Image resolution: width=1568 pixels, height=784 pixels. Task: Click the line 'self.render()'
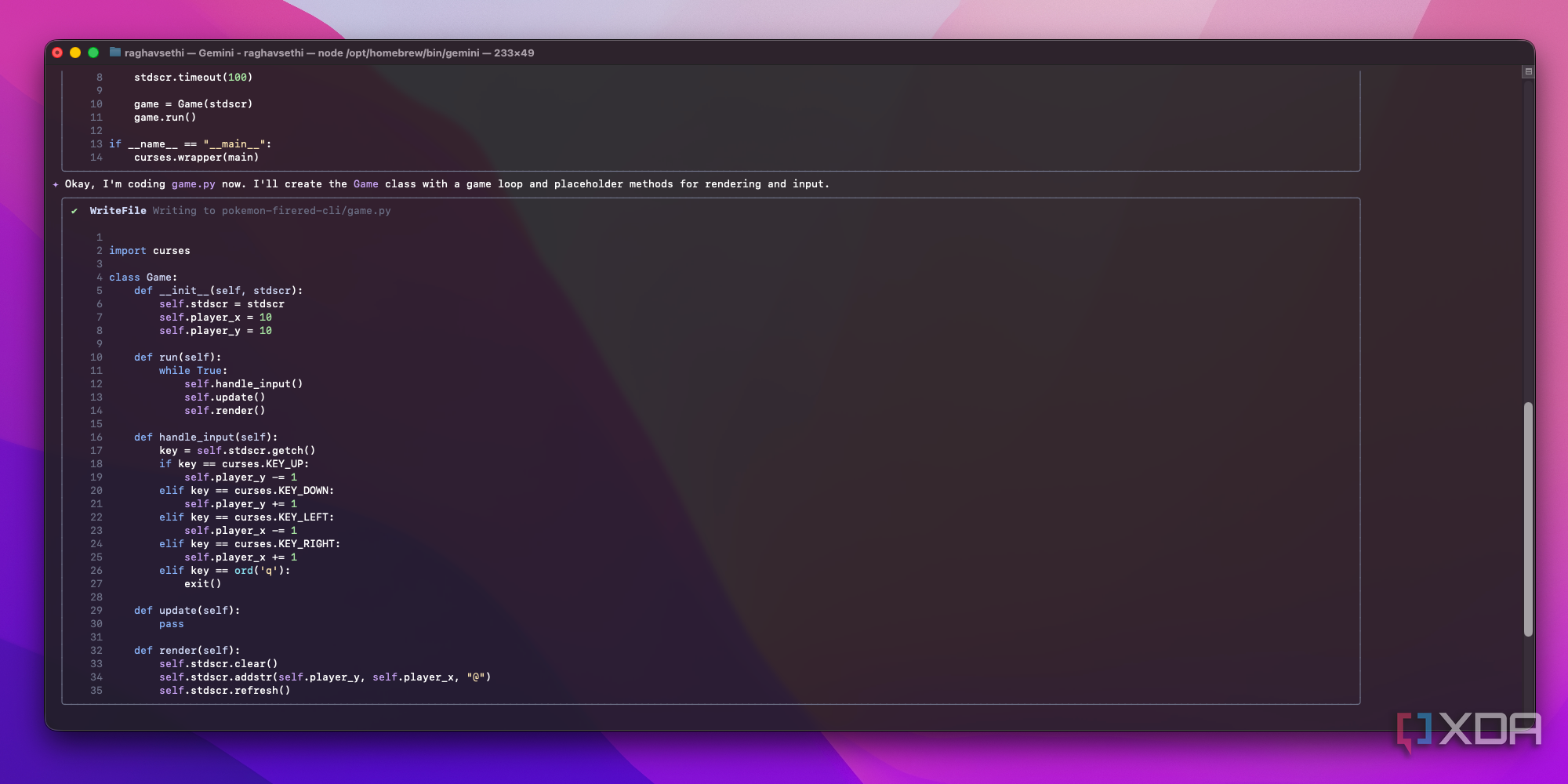[x=225, y=411]
